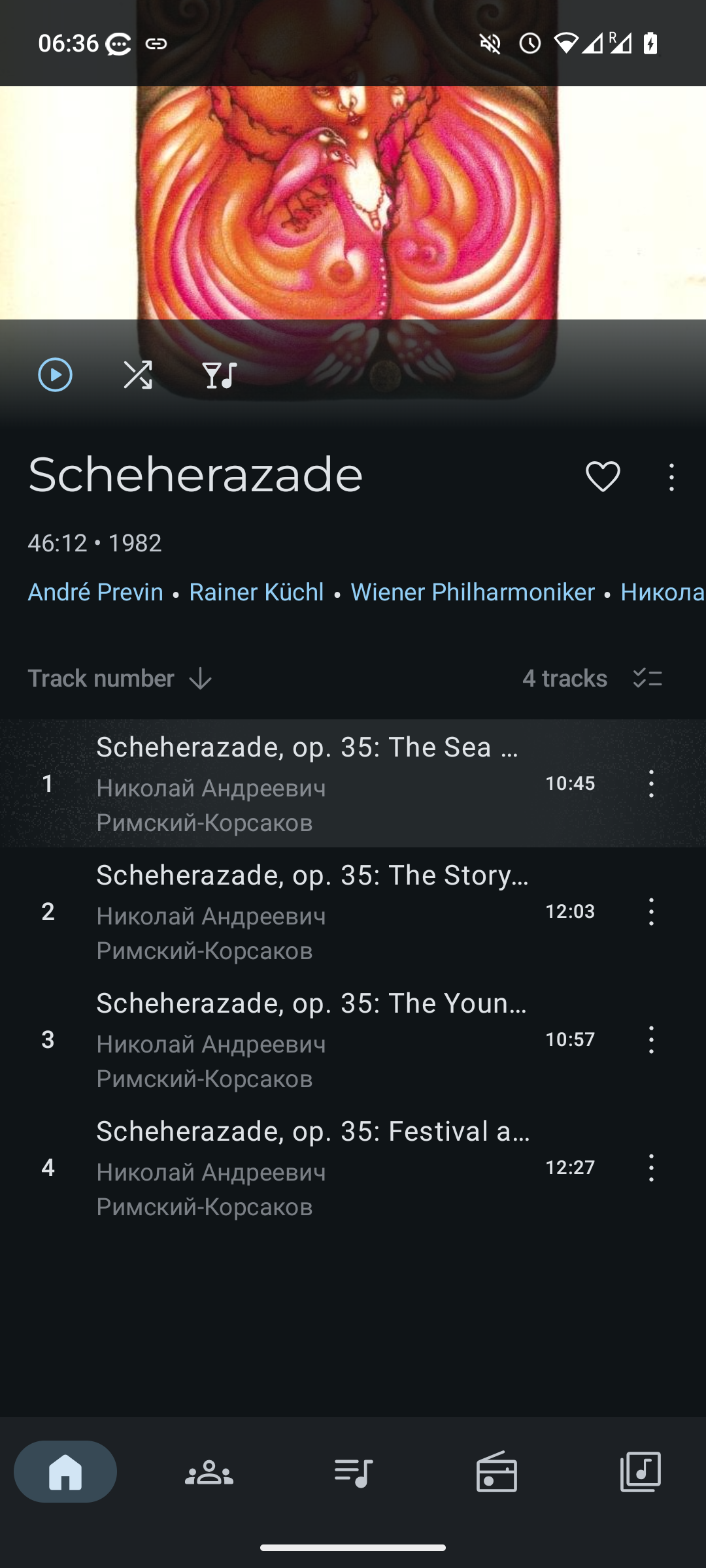Open the Playlists tab
This screenshot has height=1568, width=706.
coord(353,1472)
